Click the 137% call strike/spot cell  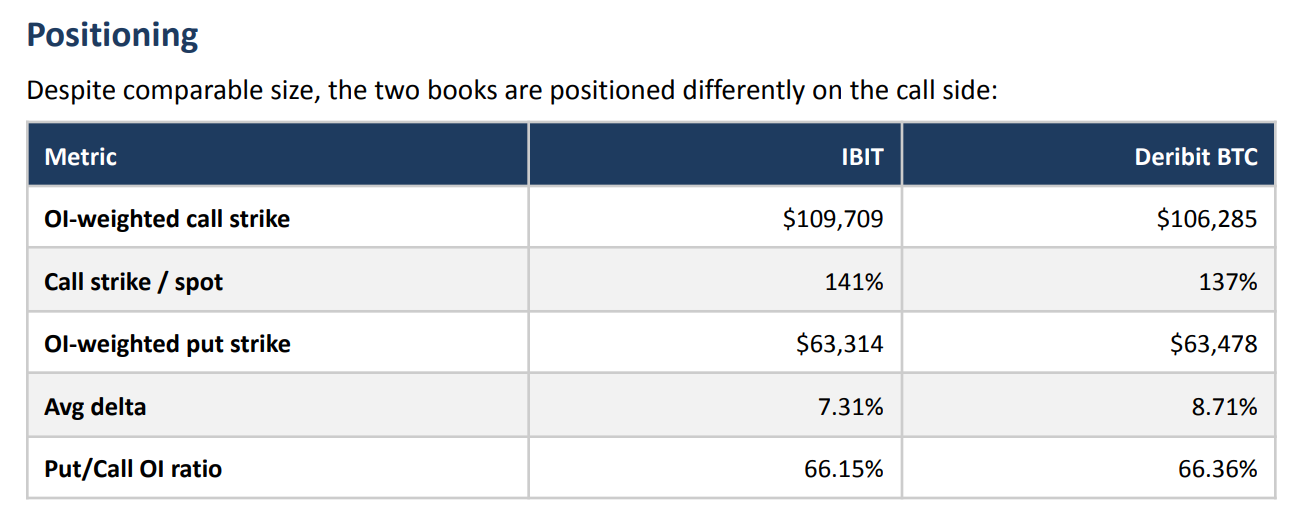click(x=1228, y=282)
